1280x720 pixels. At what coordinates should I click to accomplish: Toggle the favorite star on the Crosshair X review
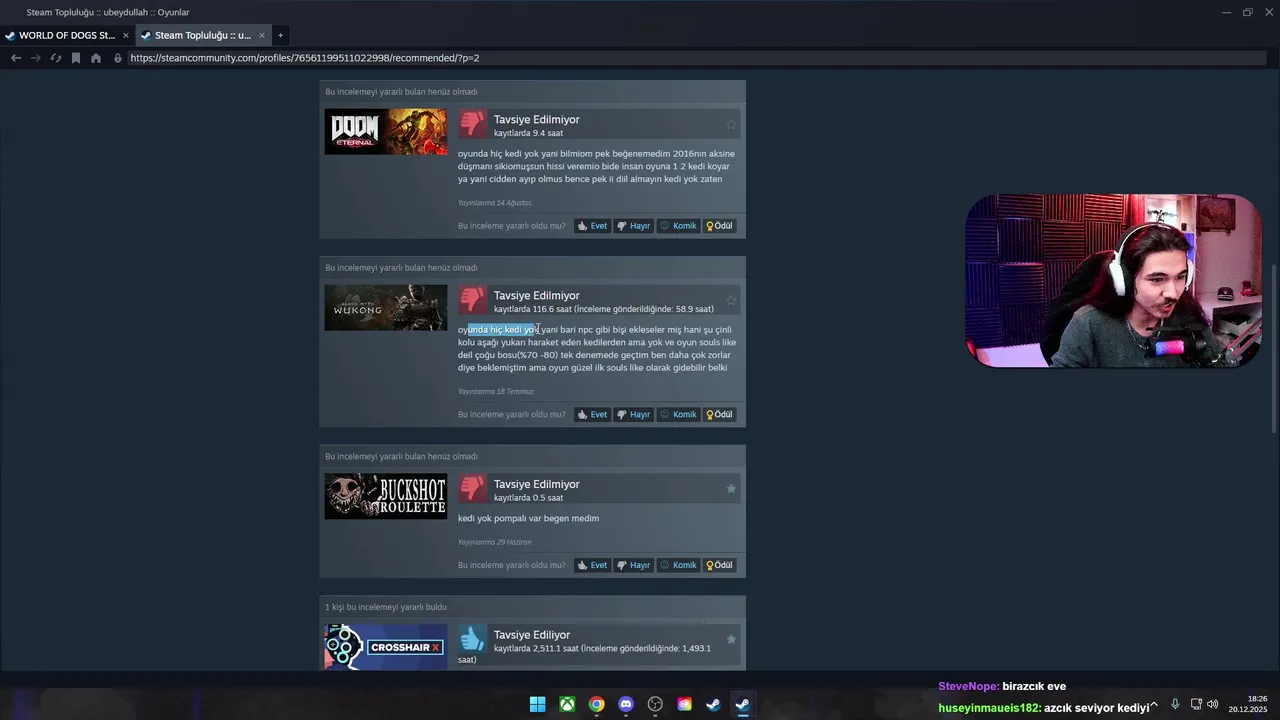click(731, 639)
